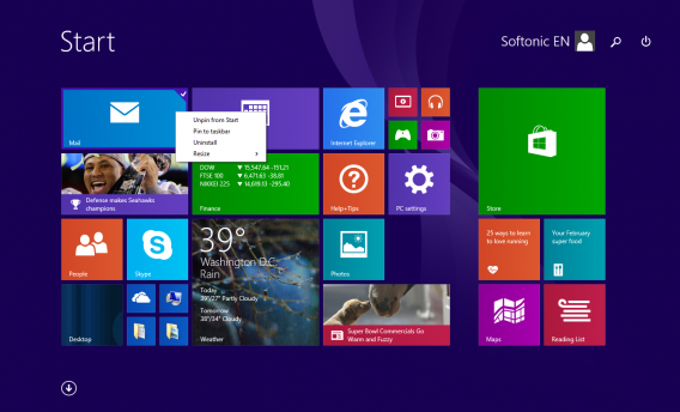Launch the Skype tile

[157, 249]
